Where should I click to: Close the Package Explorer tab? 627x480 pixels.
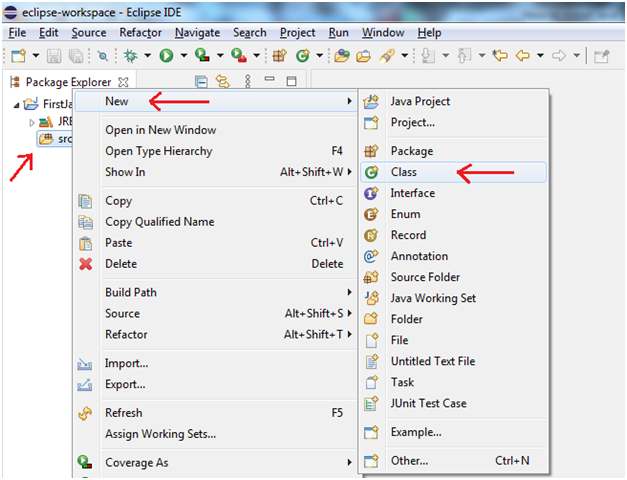point(124,82)
